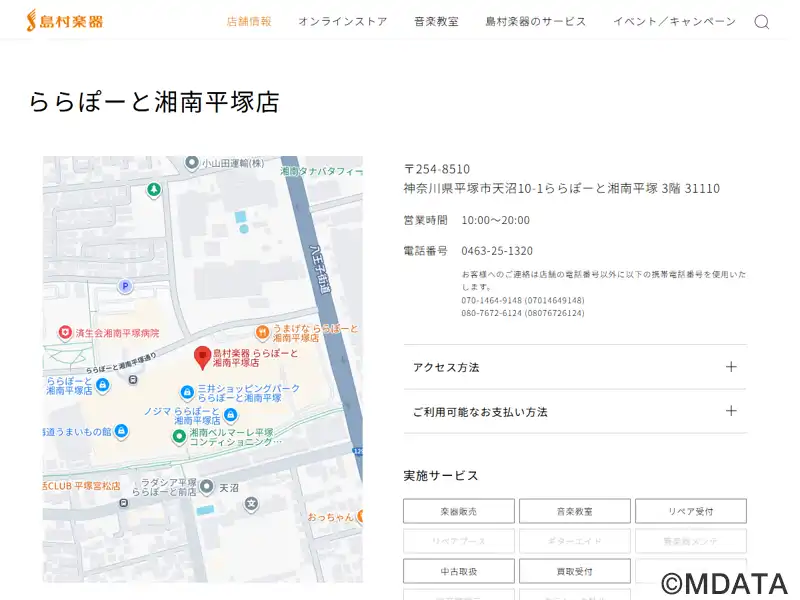Click the address text 神奈川県平塚市天沼10-1

[473, 188]
